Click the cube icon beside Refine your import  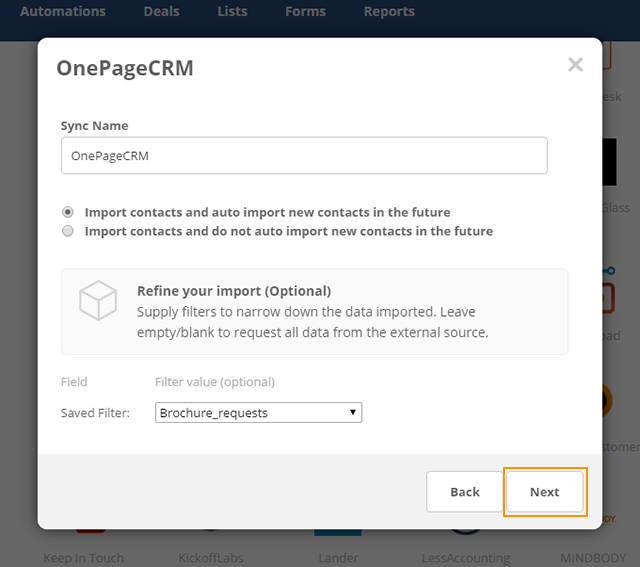[98, 300]
